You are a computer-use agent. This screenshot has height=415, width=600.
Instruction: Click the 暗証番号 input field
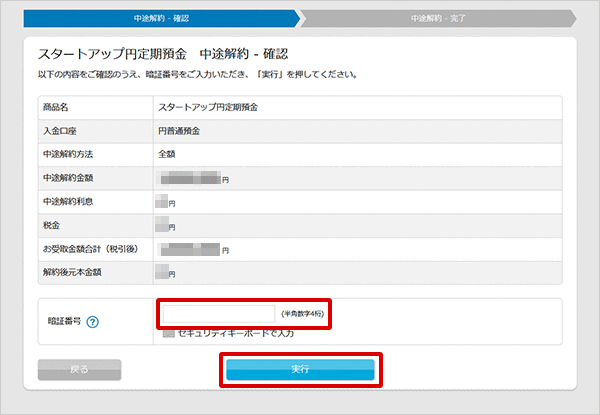[218, 314]
